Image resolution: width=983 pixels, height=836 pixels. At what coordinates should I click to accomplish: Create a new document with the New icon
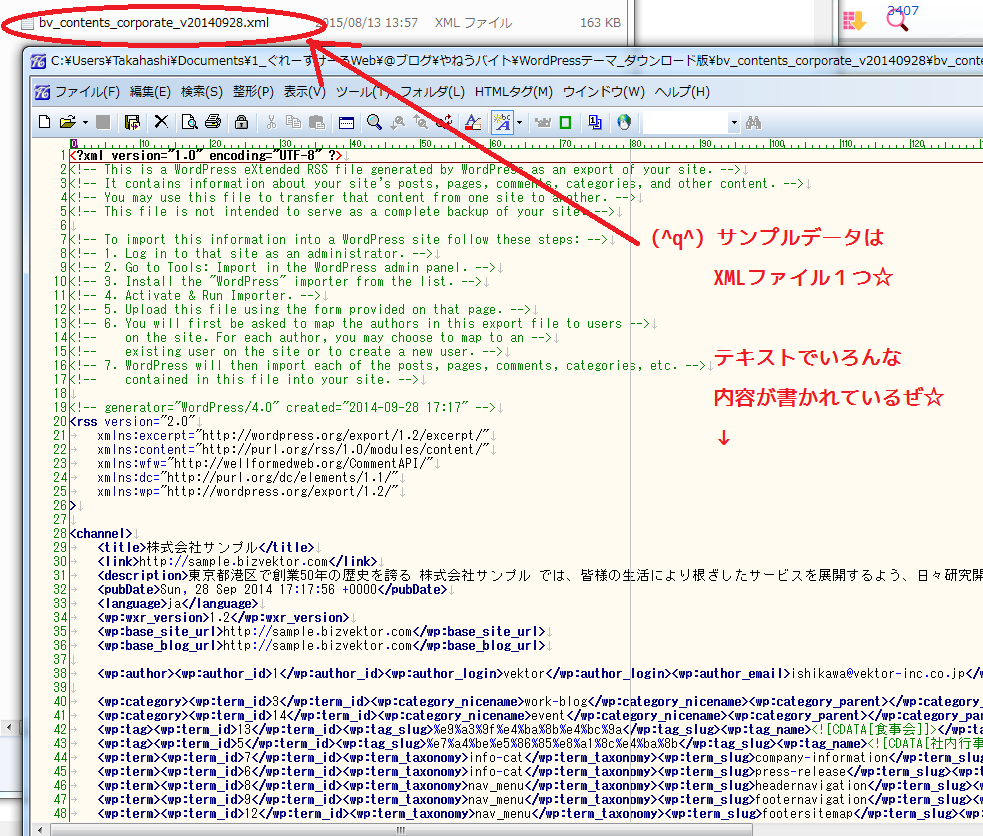tap(45, 122)
